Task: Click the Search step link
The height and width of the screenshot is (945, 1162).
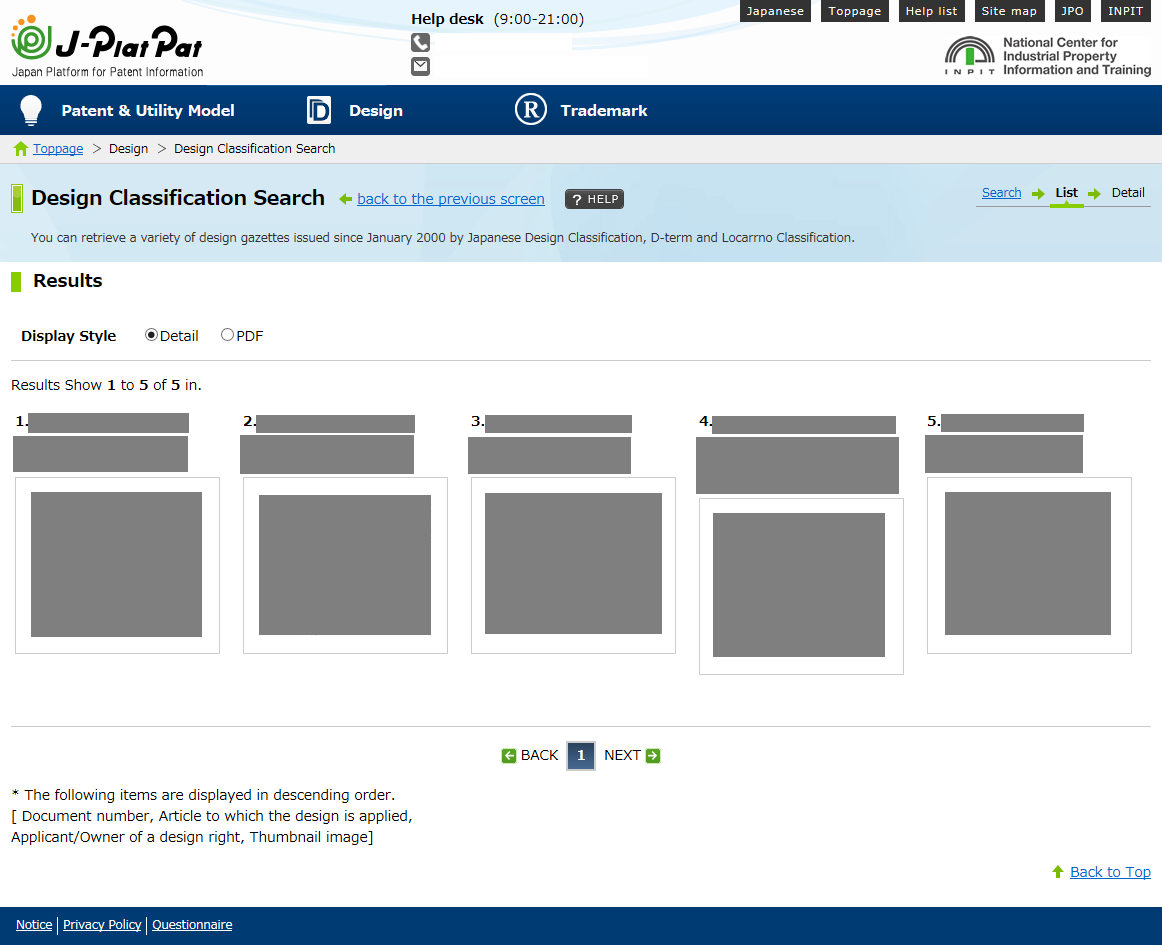Action: (1001, 193)
